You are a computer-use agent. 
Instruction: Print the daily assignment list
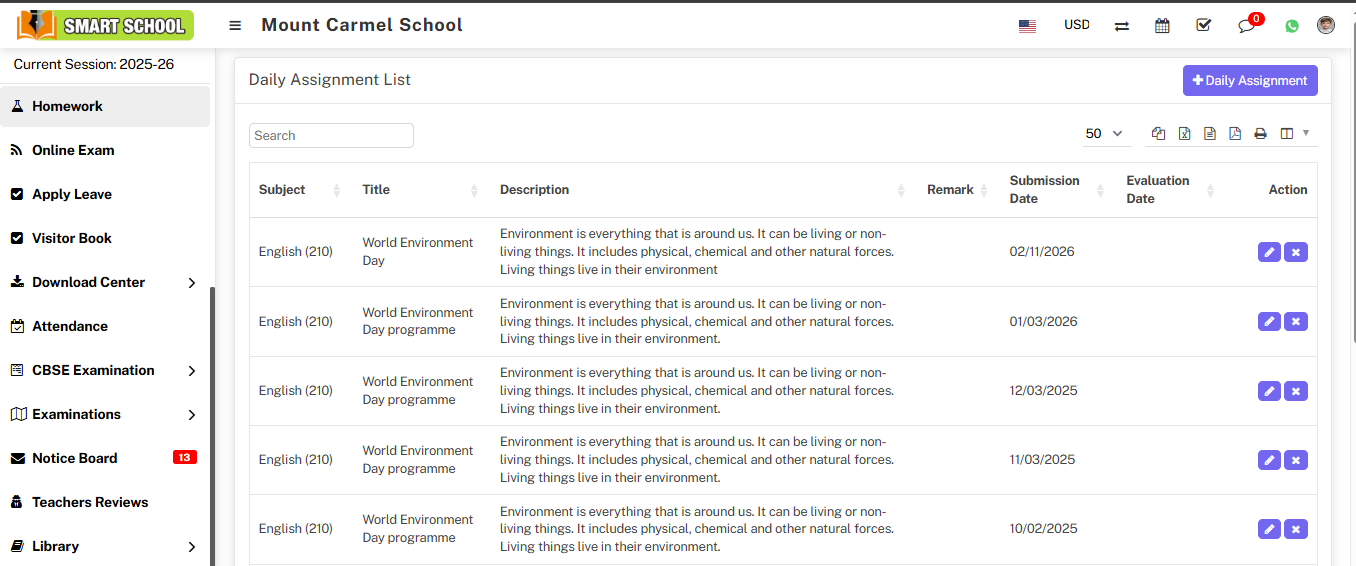[1260, 134]
